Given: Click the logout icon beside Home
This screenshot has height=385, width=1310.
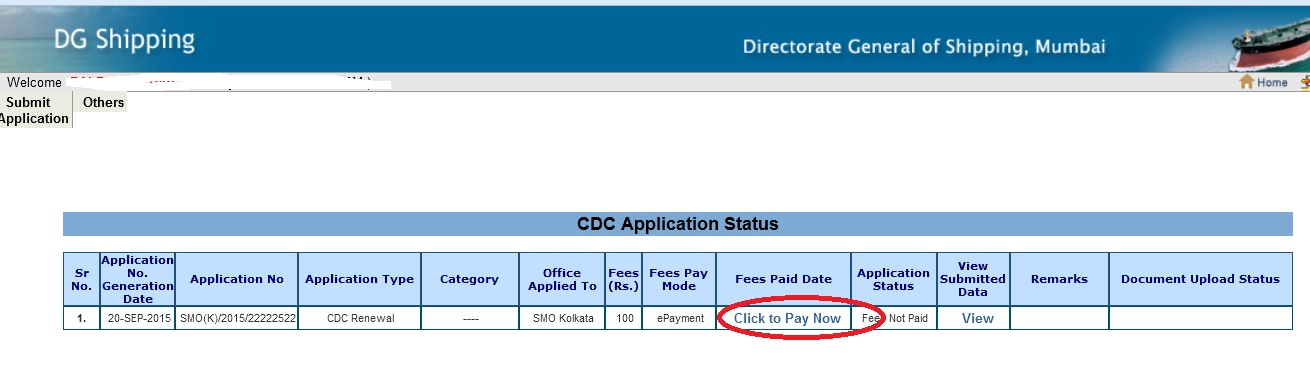Looking at the screenshot, I should [x=1304, y=82].
